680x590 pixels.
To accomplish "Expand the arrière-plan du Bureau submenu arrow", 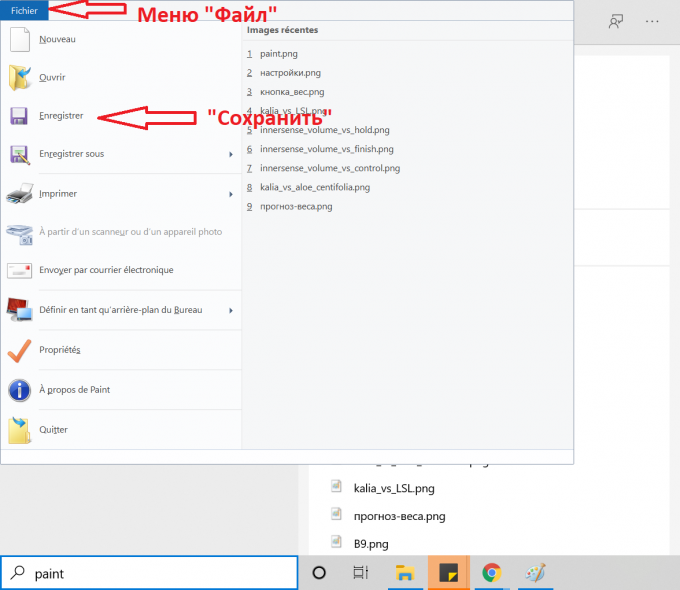I will [230, 310].
